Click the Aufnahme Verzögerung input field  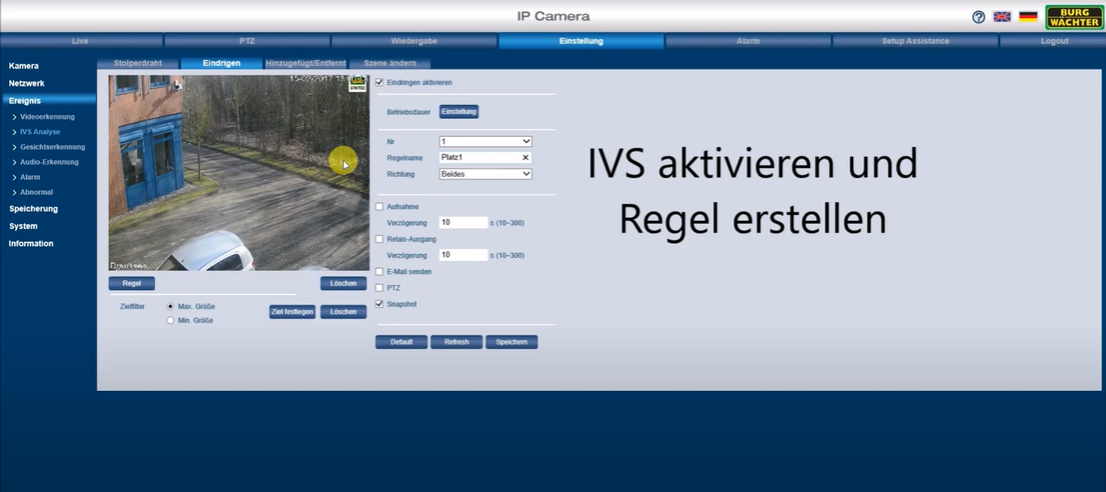pyautogui.click(x=463, y=222)
